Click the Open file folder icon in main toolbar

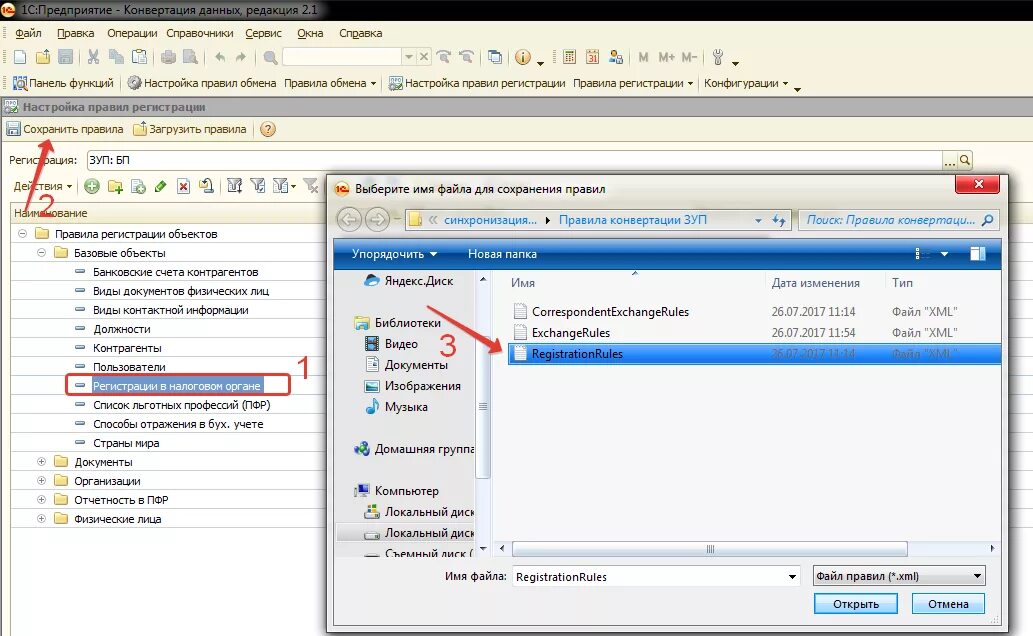(43, 57)
